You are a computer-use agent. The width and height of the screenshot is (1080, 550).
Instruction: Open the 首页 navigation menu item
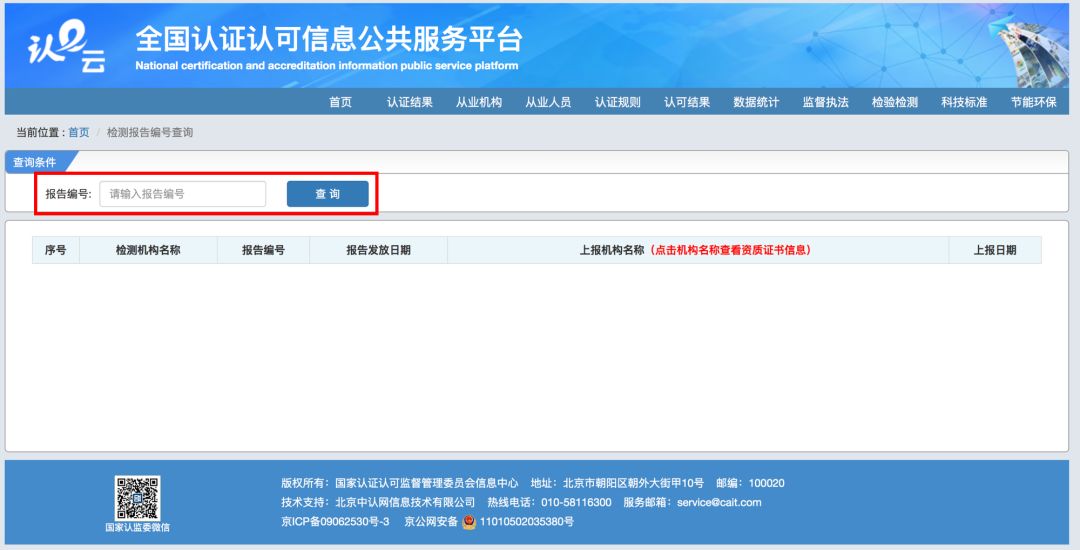[340, 102]
